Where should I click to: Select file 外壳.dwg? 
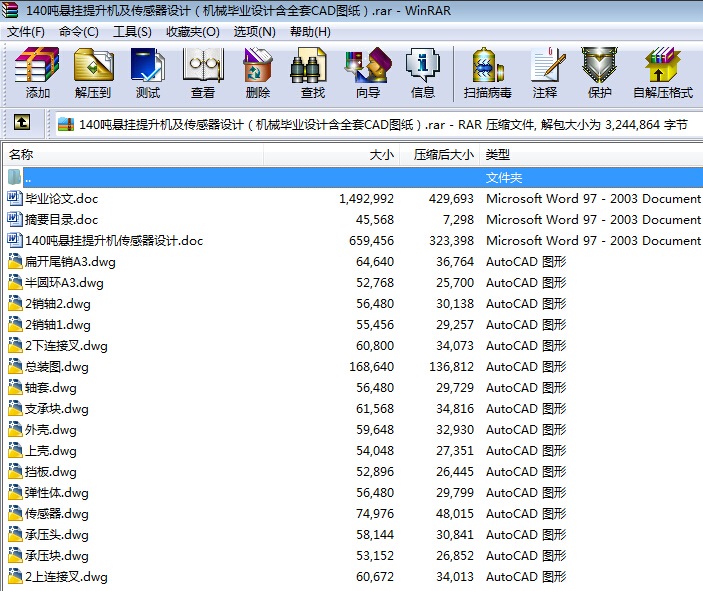(51, 430)
